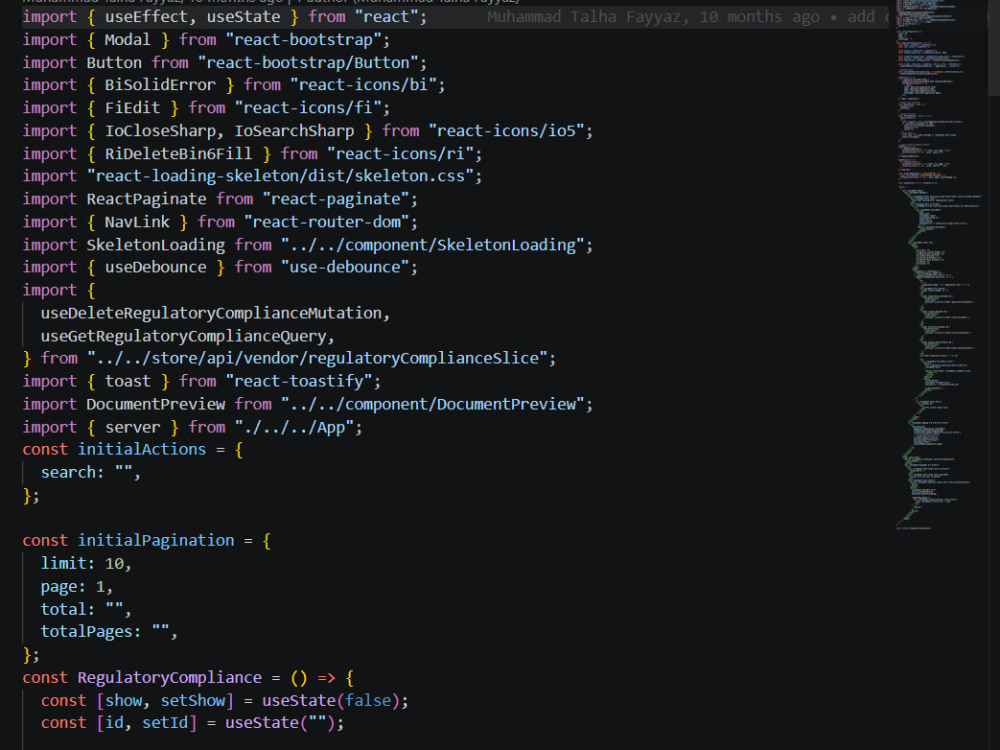Click the setShow state setter

click(192, 701)
